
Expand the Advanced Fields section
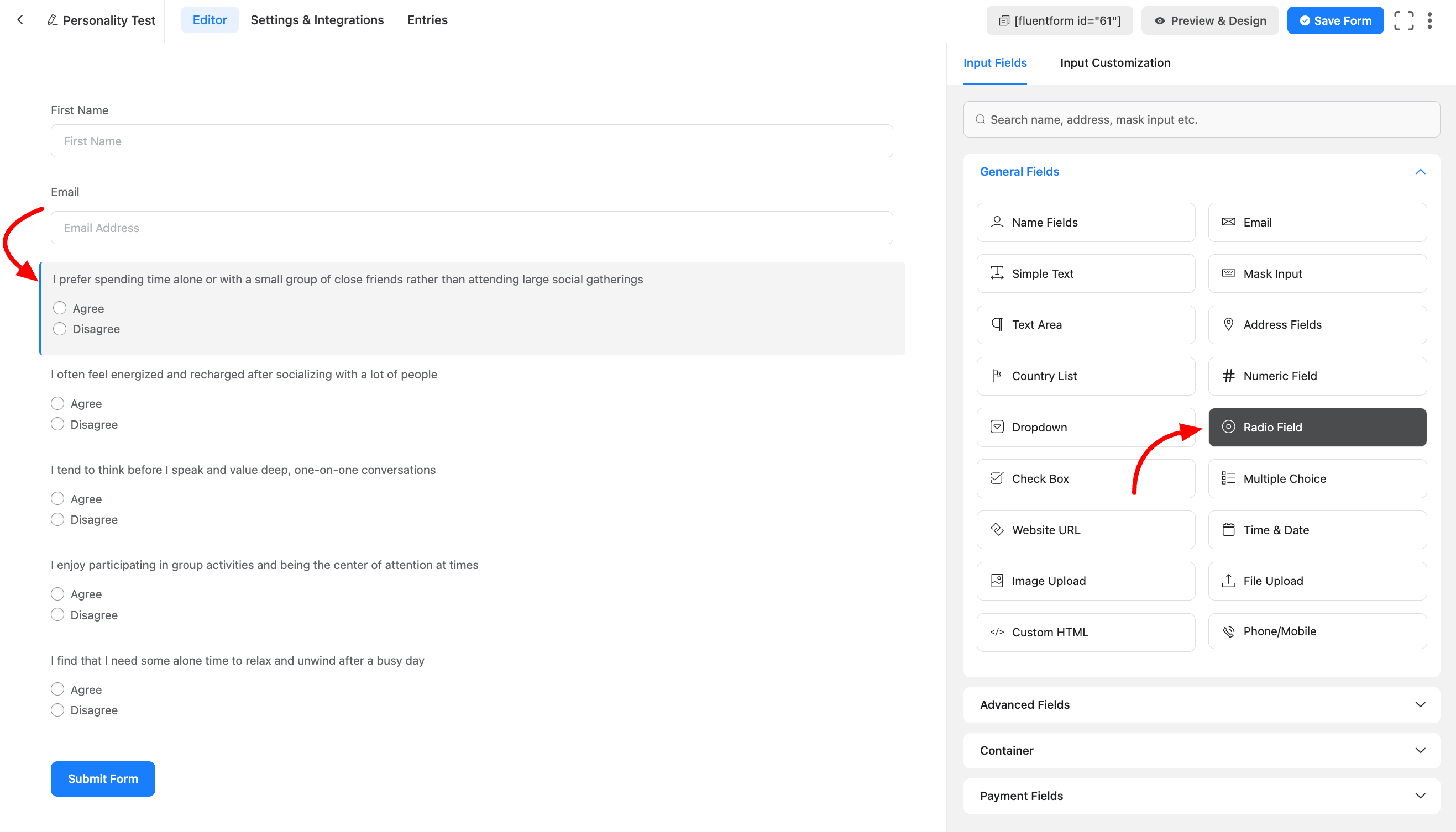pos(1201,704)
